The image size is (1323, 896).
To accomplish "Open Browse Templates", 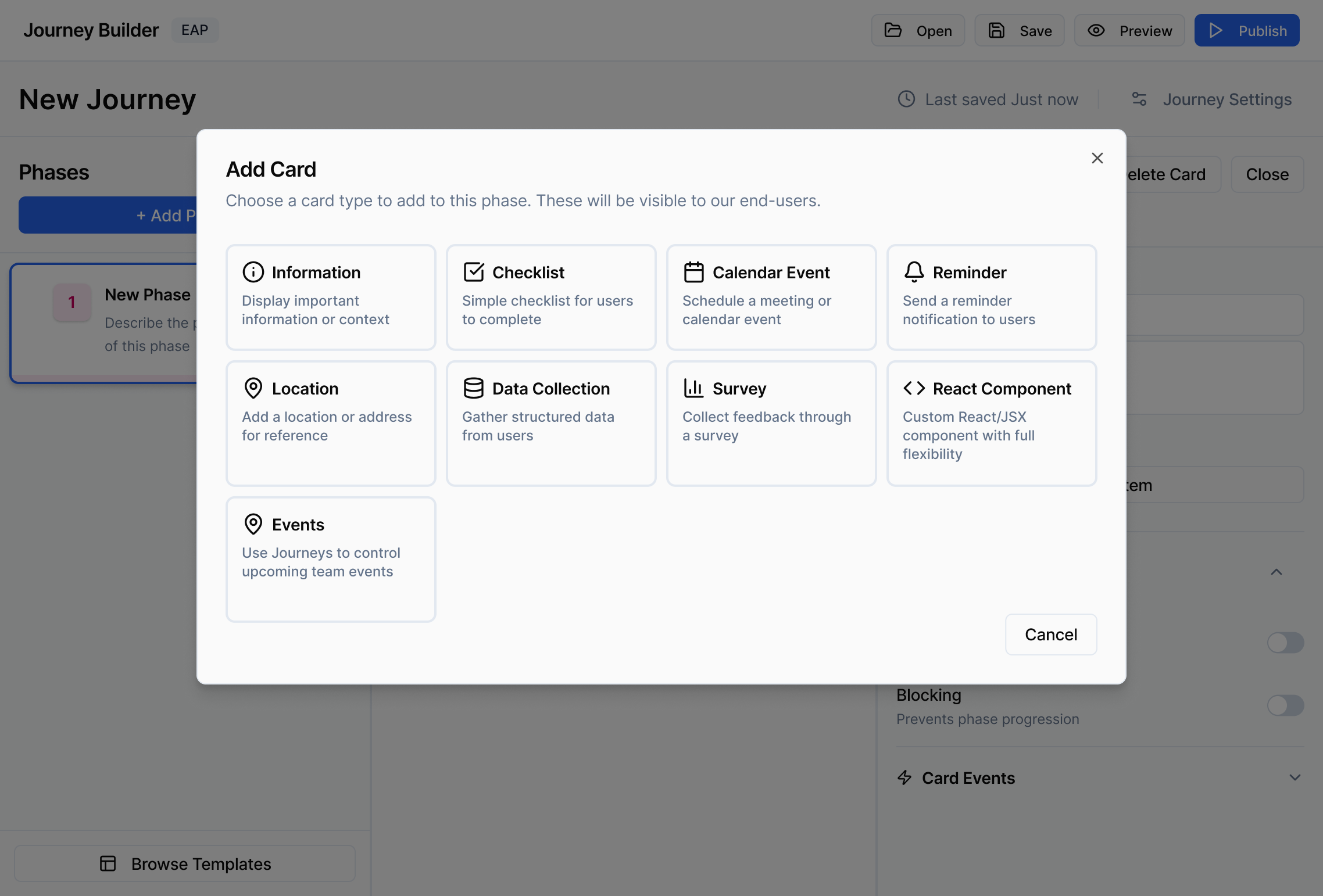I will click(x=185, y=863).
